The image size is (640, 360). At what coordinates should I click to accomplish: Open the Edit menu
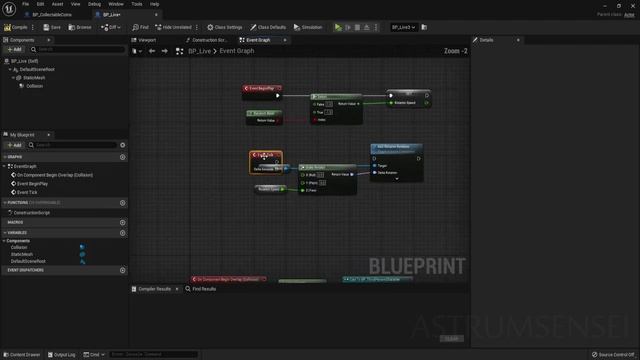point(40,4)
